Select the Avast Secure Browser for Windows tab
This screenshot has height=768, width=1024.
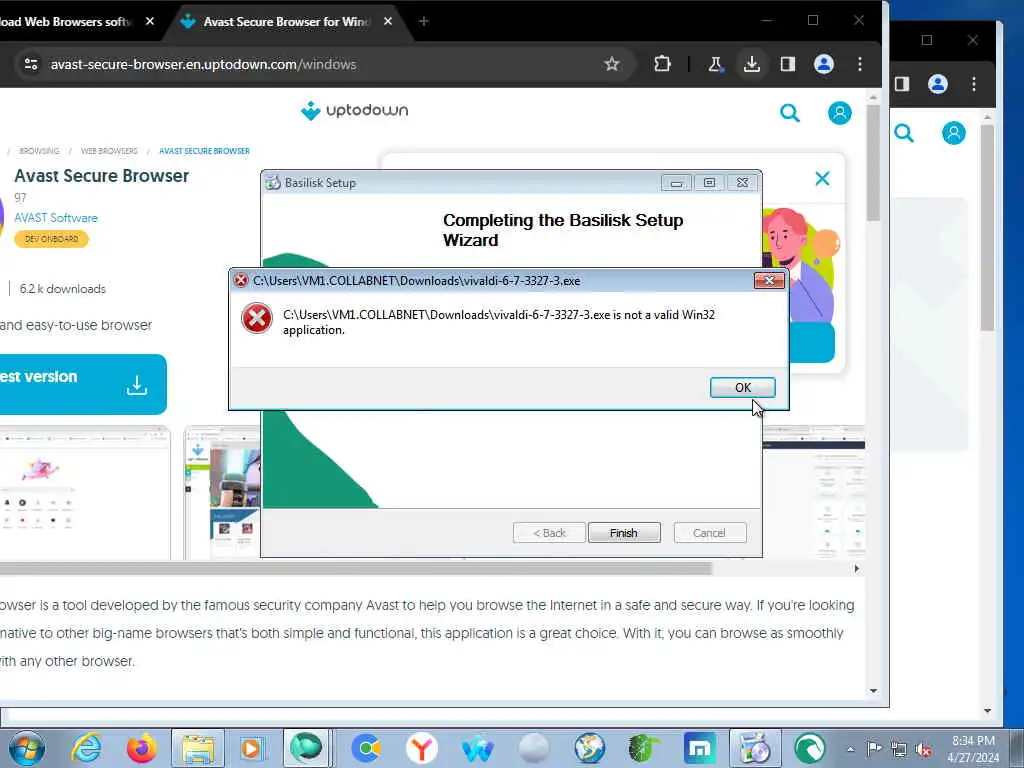pos(285,22)
